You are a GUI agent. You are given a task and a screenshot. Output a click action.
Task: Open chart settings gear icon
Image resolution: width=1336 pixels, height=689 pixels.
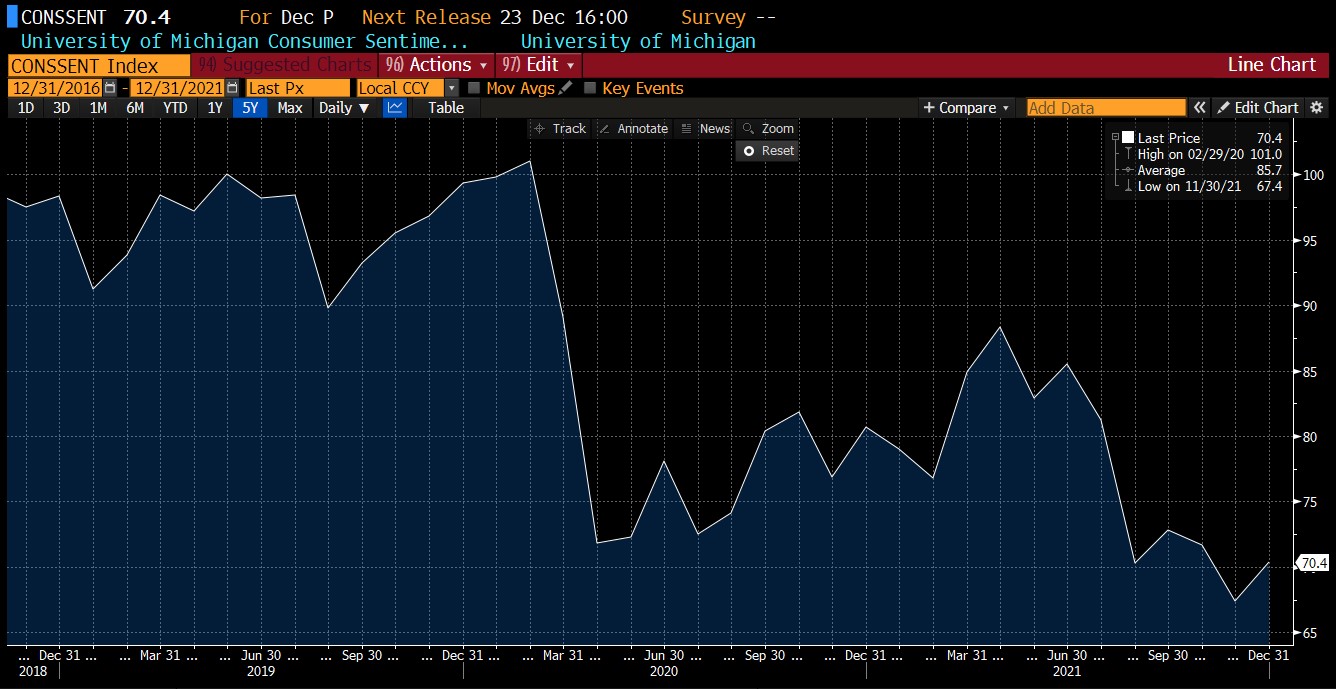pyautogui.click(x=1317, y=108)
